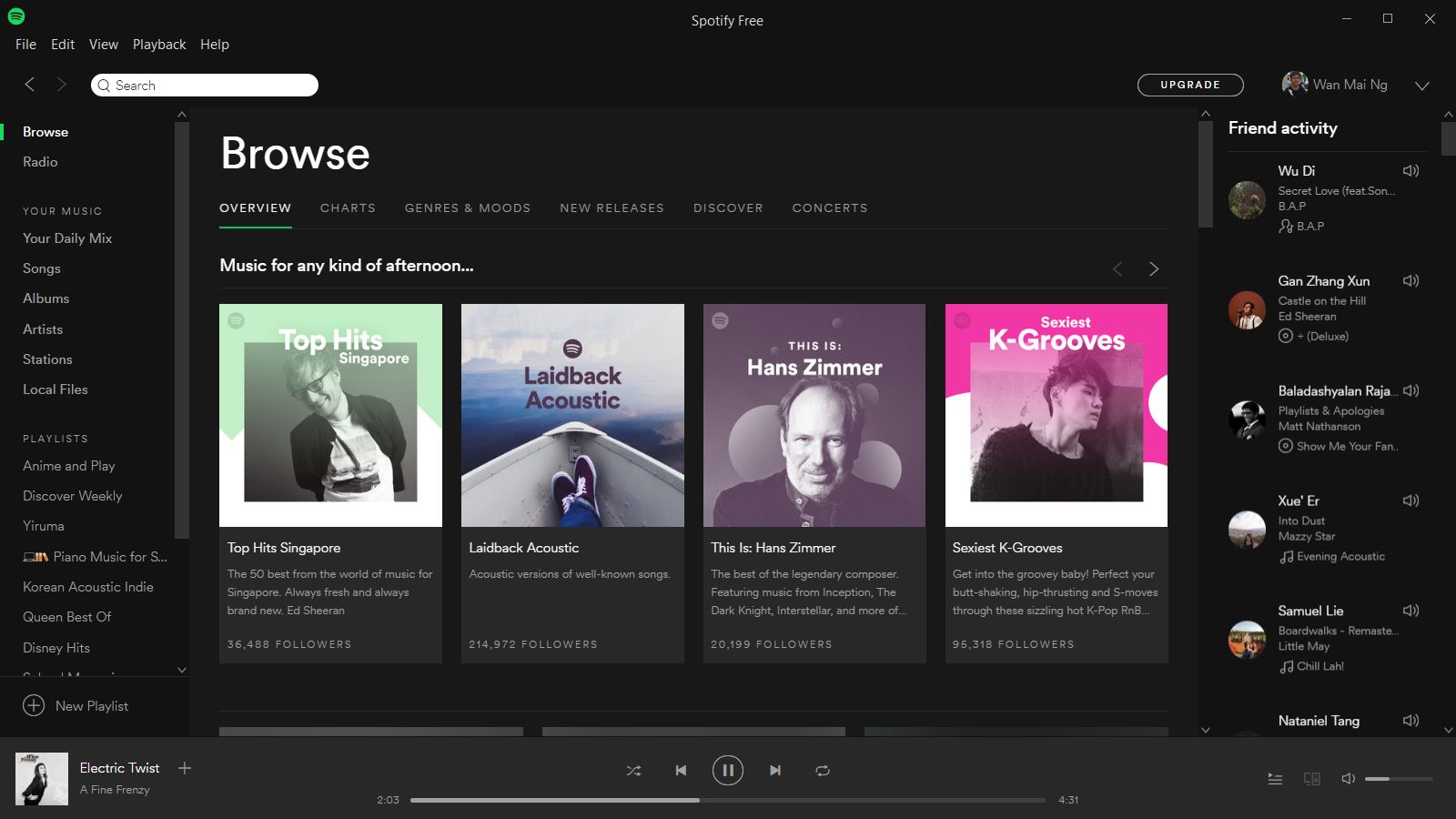Click the Upgrade button
The height and width of the screenshot is (819, 1456).
point(1189,85)
